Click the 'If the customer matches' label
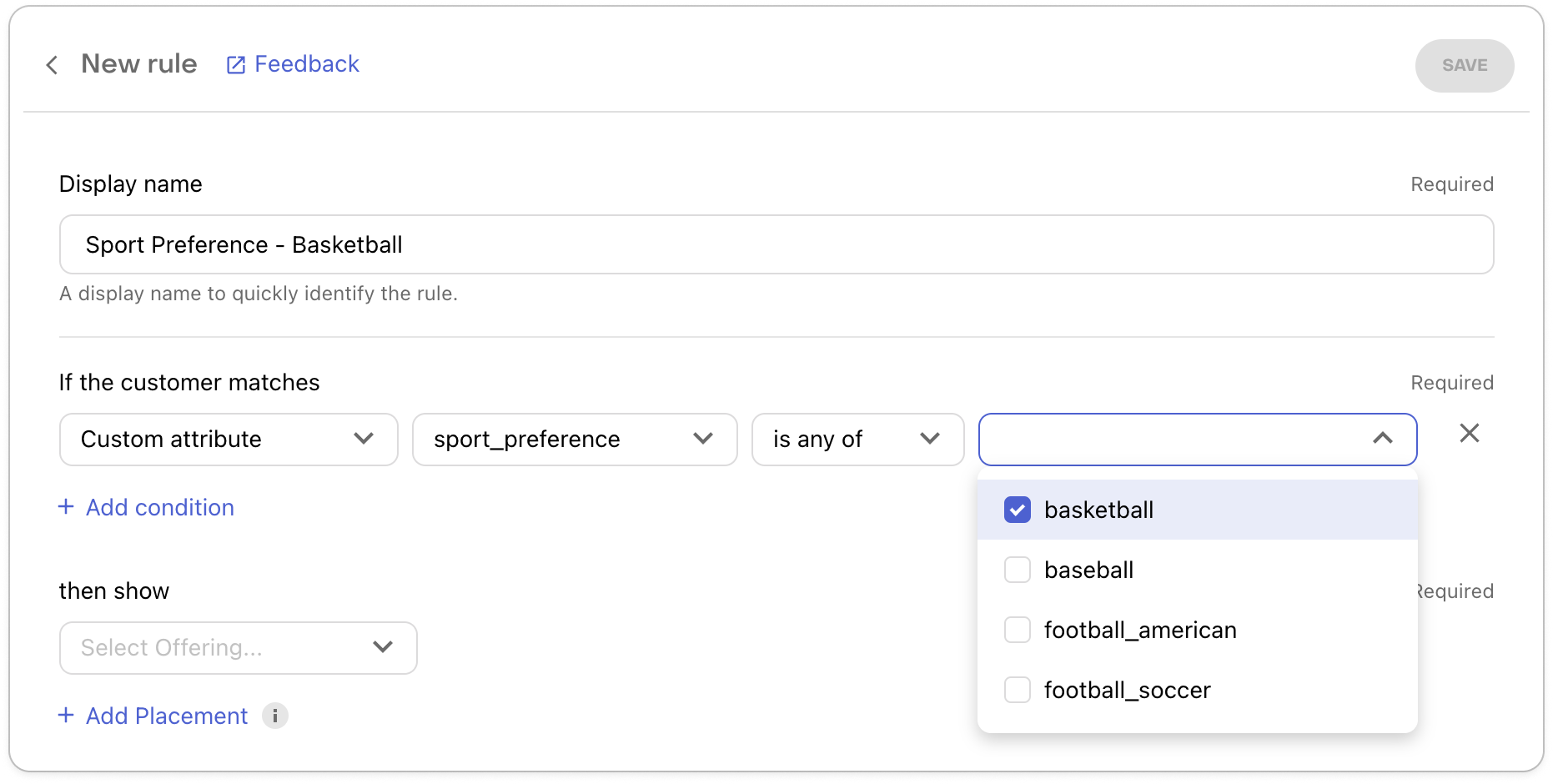 pos(189,382)
